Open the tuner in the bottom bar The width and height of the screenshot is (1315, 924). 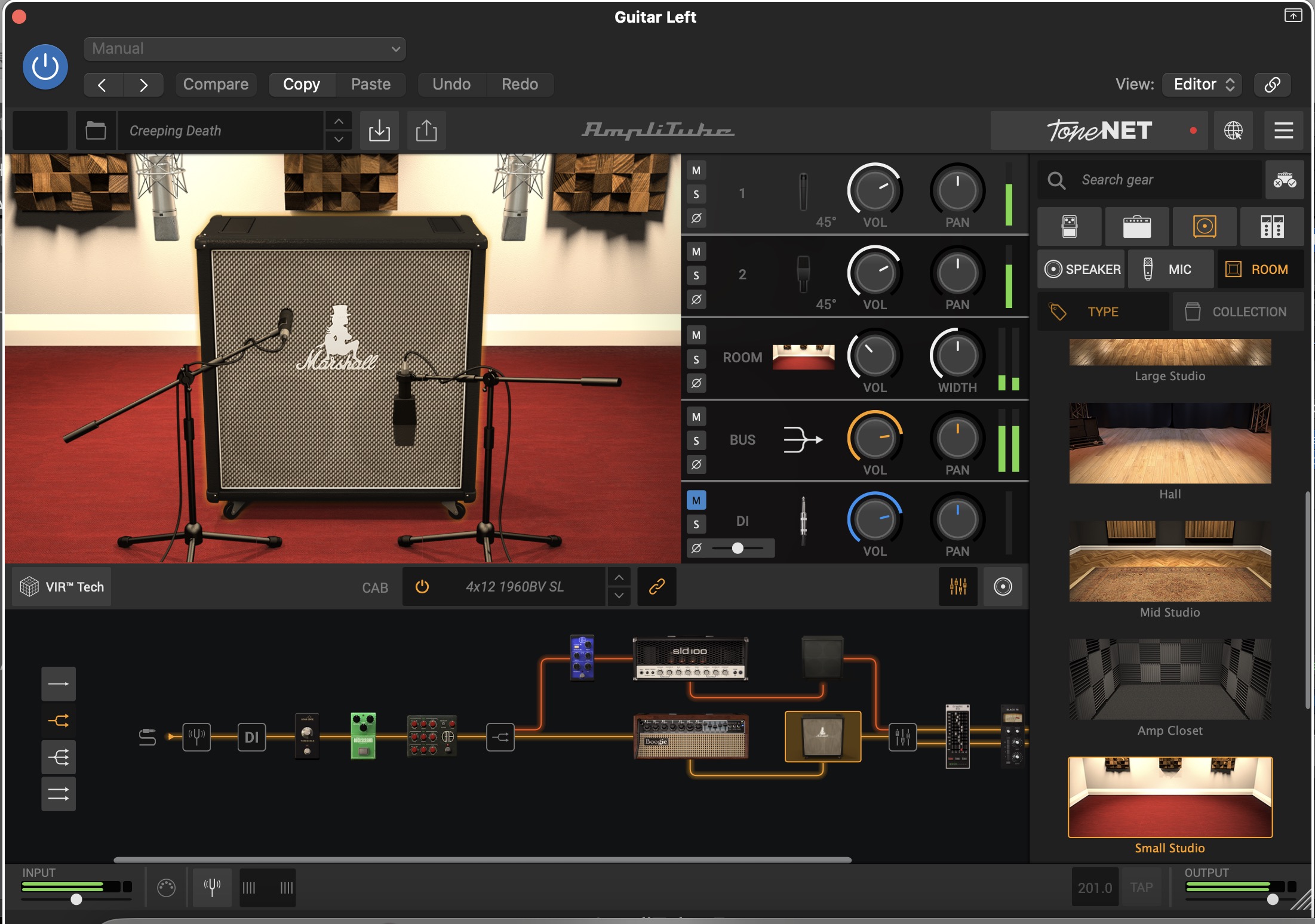[x=212, y=888]
